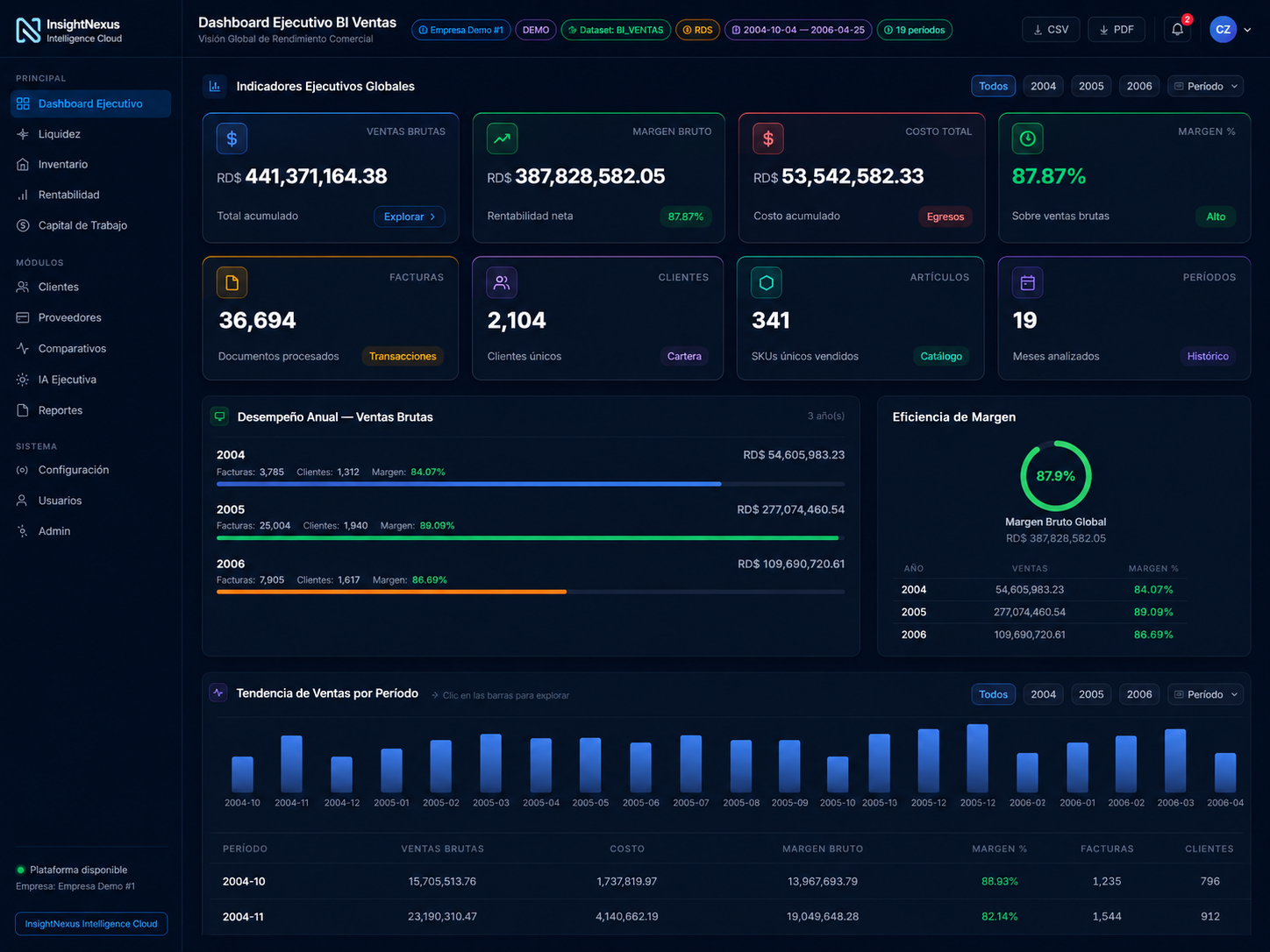Click the Margen % clock icon
The image size is (1270, 952).
click(1027, 139)
